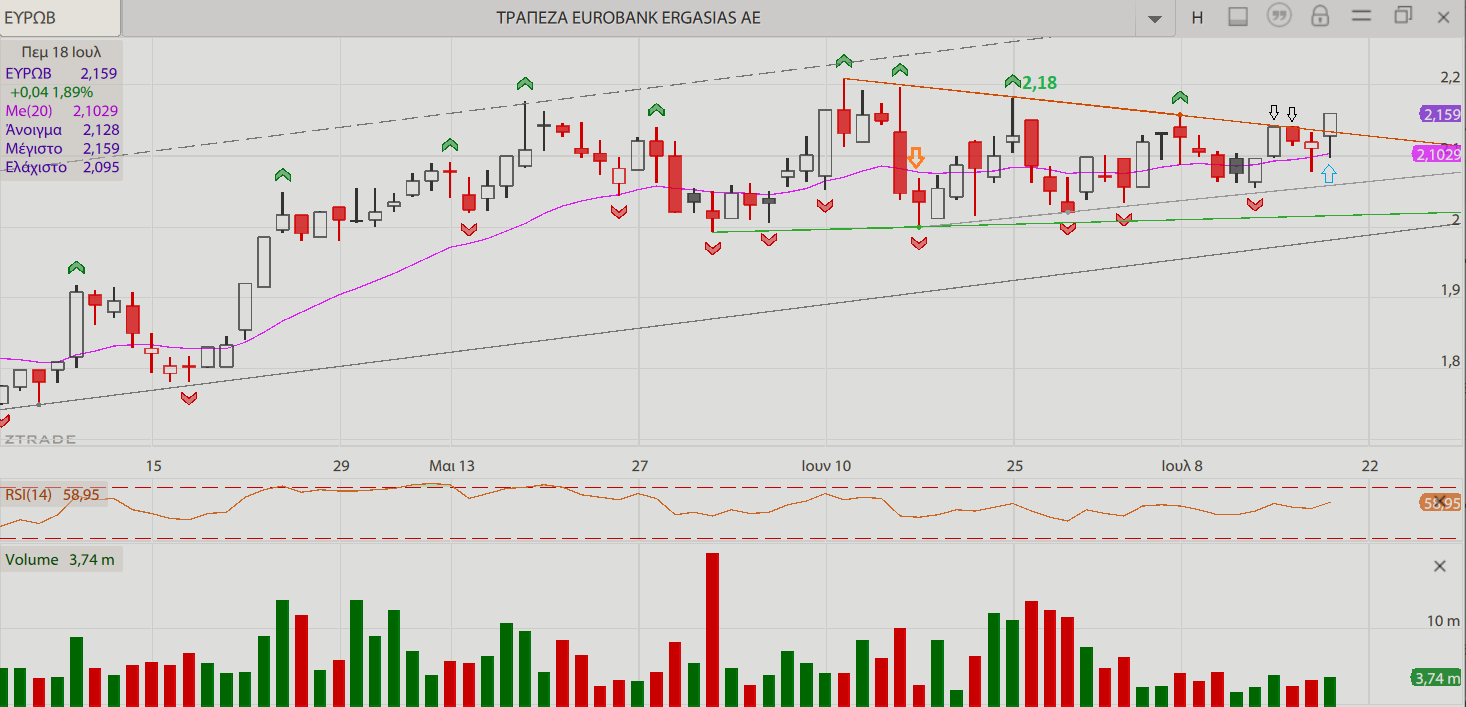The width and height of the screenshot is (1466, 707).
Task: Click the +0,04 1,89% change value
Action: click(51, 92)
